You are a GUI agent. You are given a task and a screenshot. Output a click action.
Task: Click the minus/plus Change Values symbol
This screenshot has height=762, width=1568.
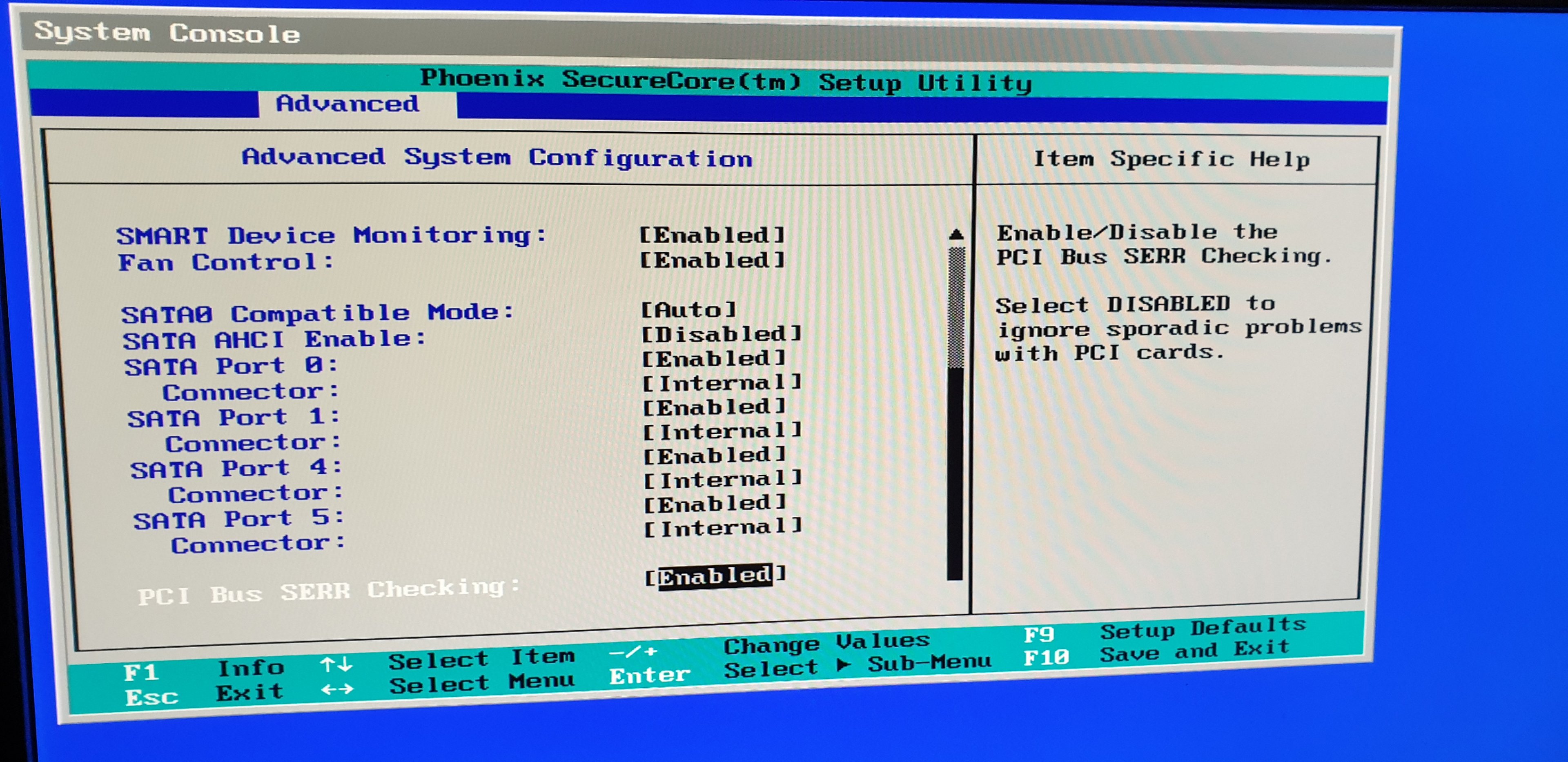coord(633,652)
